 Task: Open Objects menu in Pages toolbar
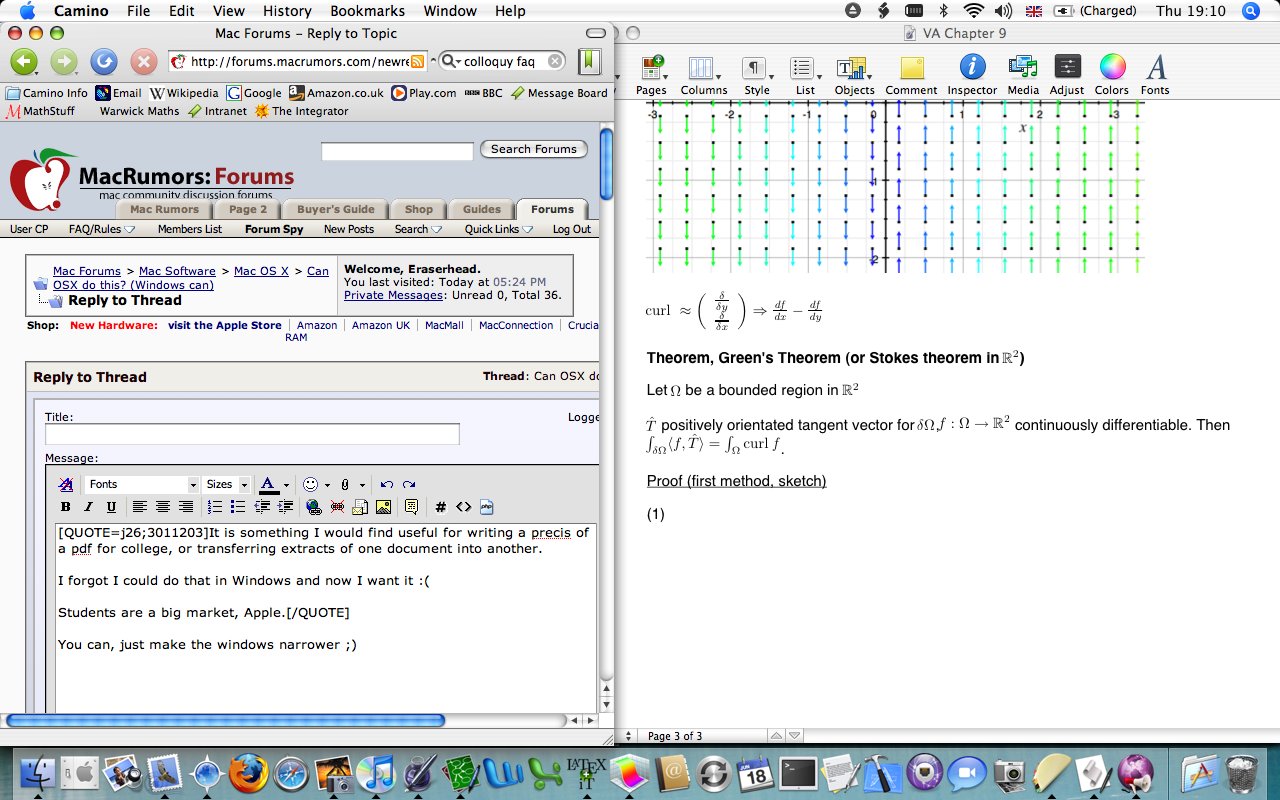[x=854, y=75]
